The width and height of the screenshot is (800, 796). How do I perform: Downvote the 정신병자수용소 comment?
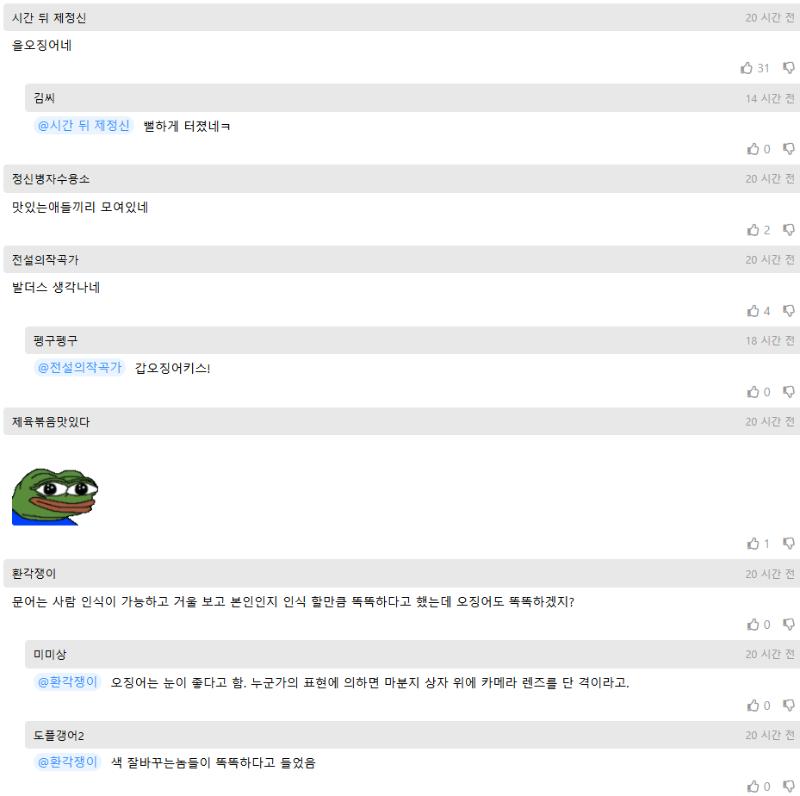point(789,230)
